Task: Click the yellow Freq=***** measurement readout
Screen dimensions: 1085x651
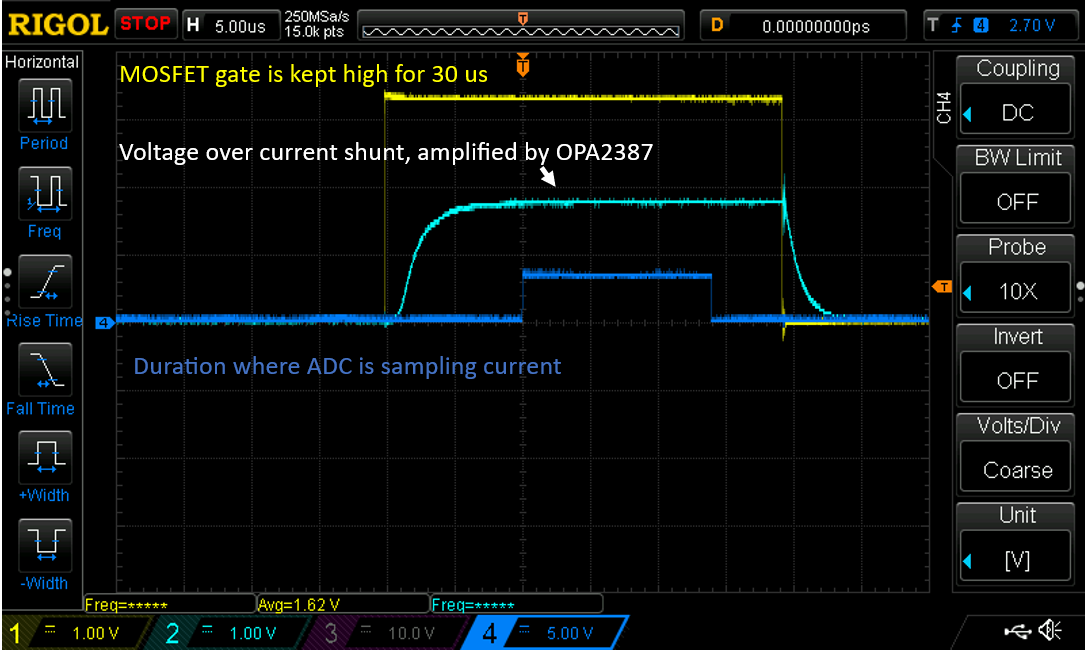Action: click(169, 605)
